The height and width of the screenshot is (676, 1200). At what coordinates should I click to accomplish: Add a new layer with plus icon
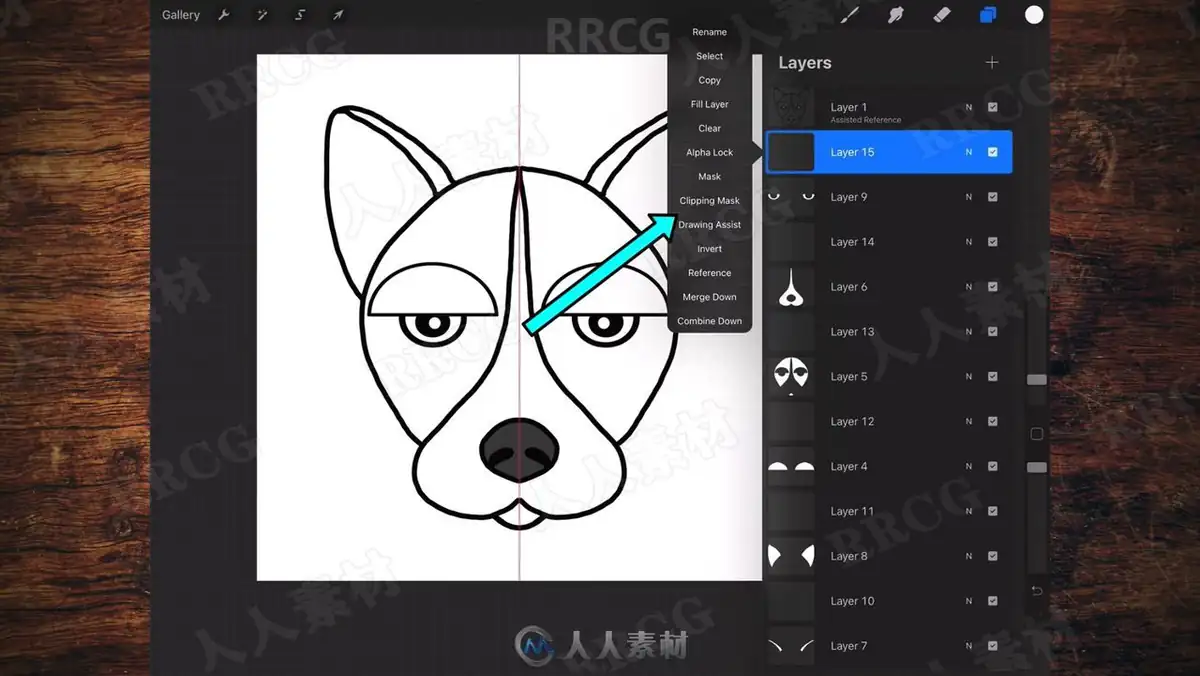point(992,62)
